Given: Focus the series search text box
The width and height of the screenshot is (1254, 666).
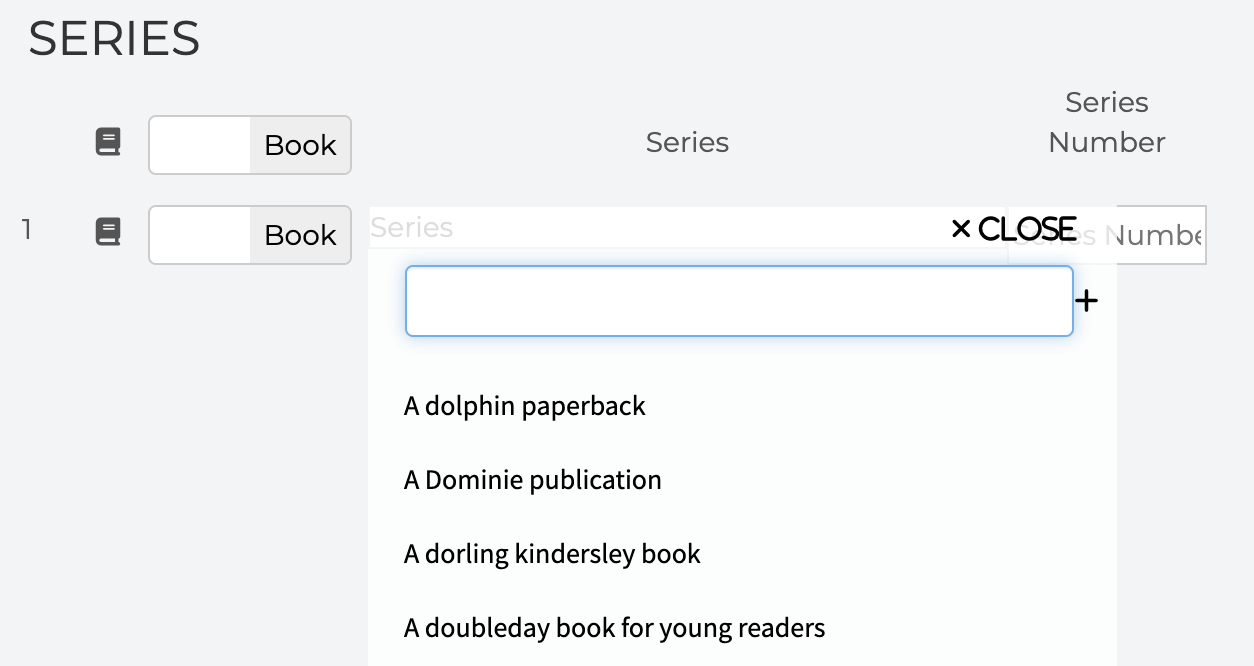Looking at the screenshot, I should tap(739, 301).
